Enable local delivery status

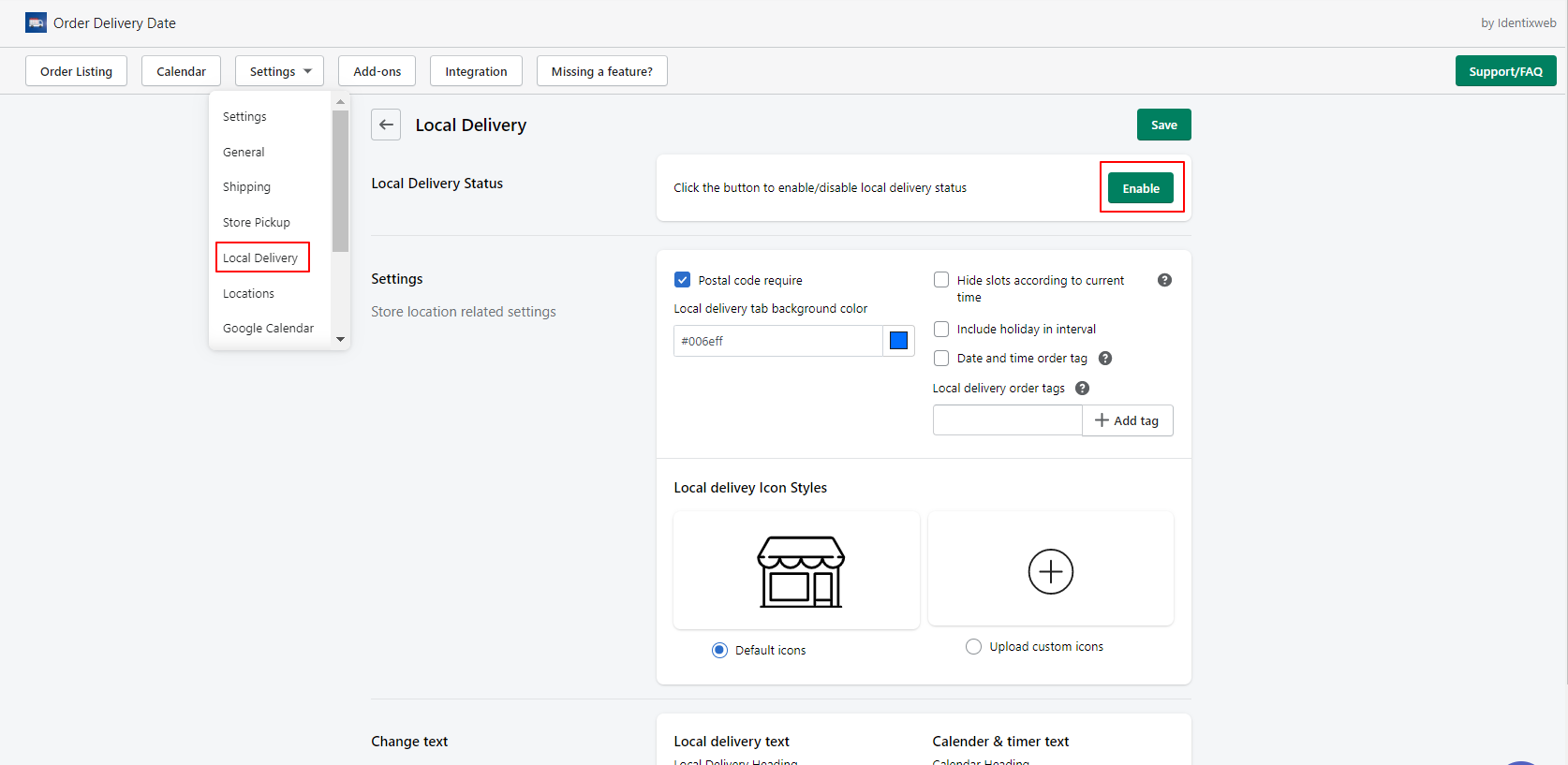click(x=1141, y=188)
